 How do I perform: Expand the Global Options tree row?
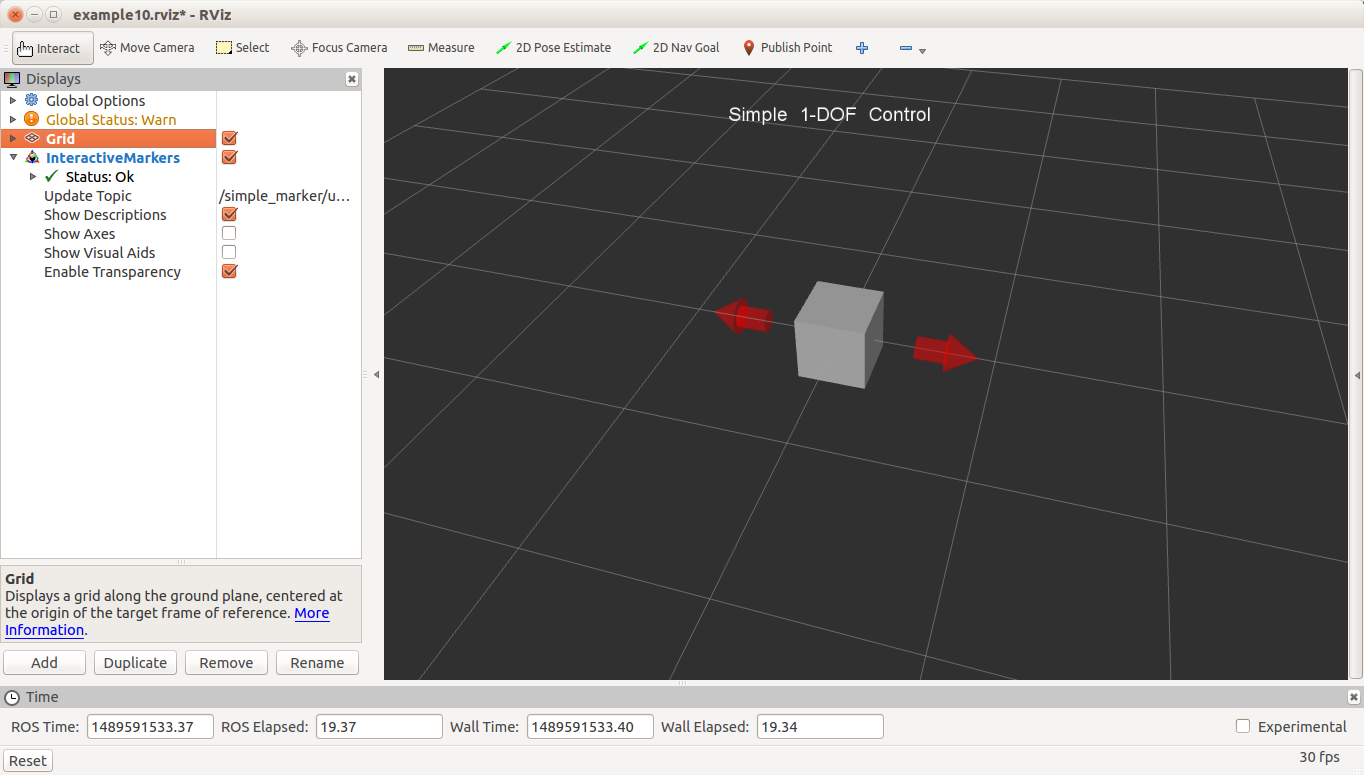[x=13, y=100]
